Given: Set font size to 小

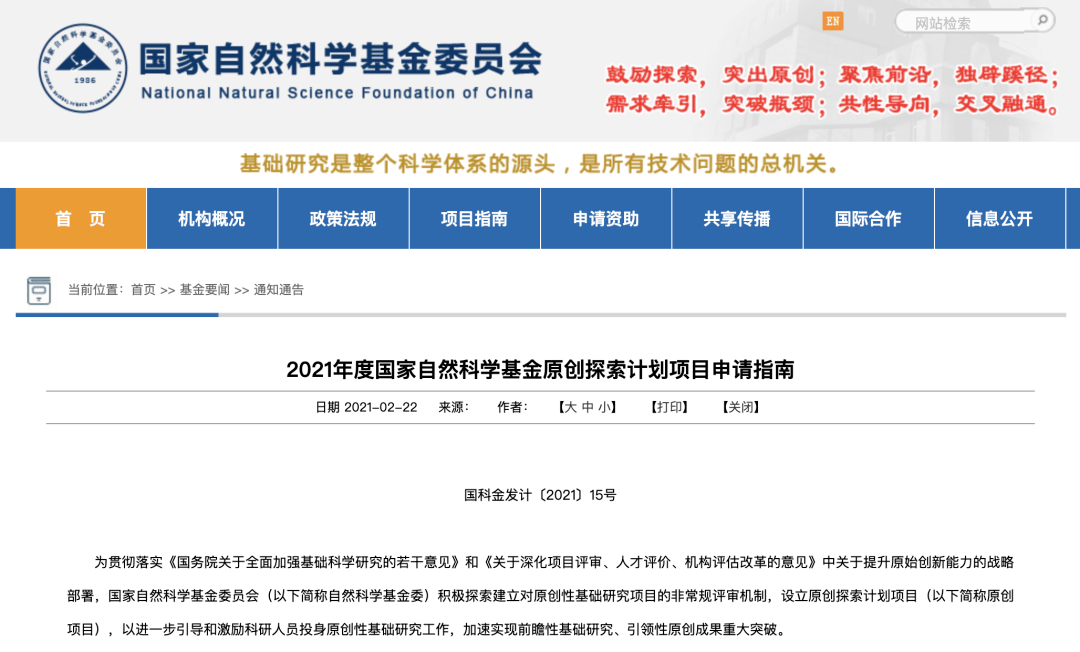Looking at the screenshot, I should 604,407.
